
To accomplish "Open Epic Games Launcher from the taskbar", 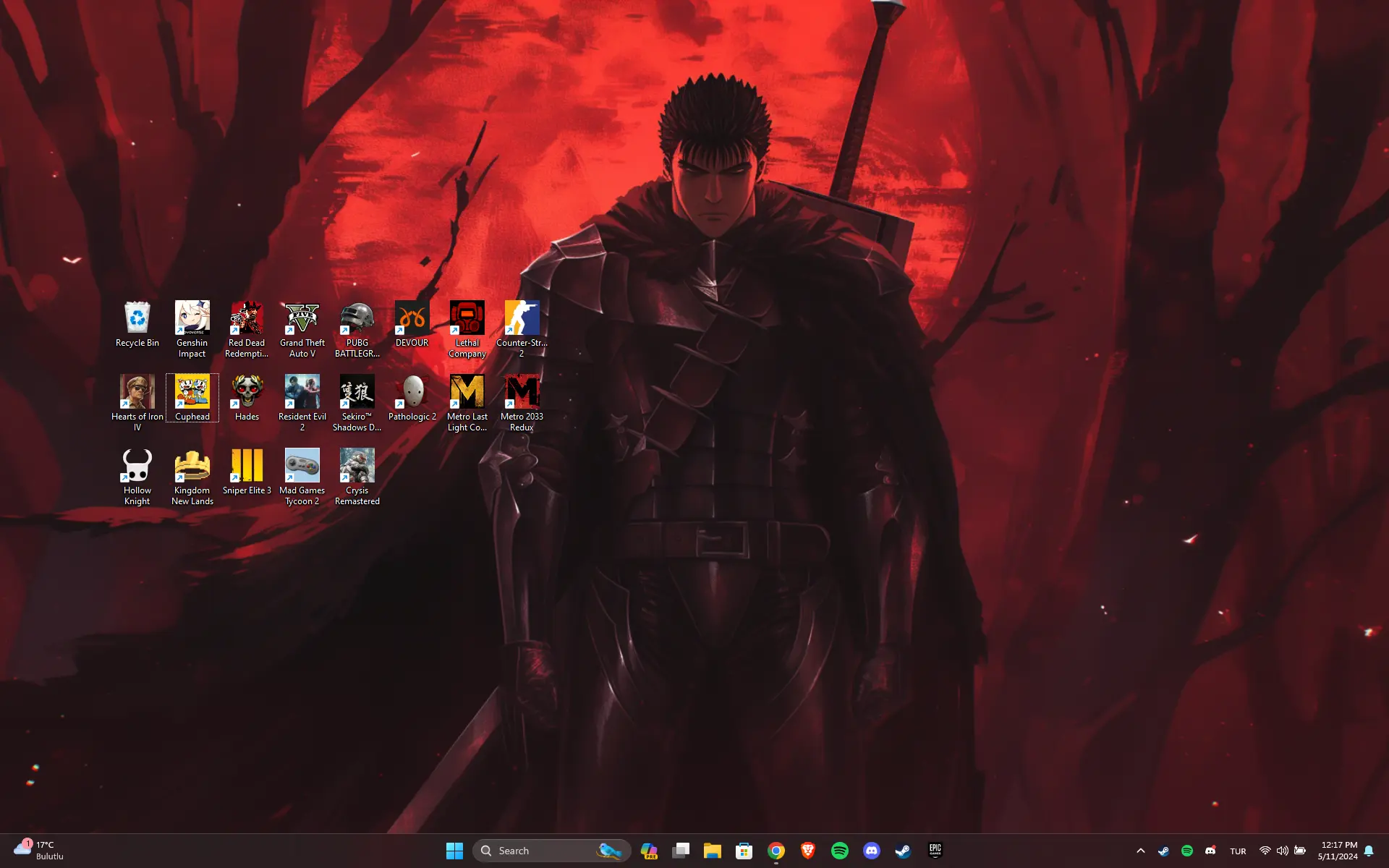I will click(935, 851).
